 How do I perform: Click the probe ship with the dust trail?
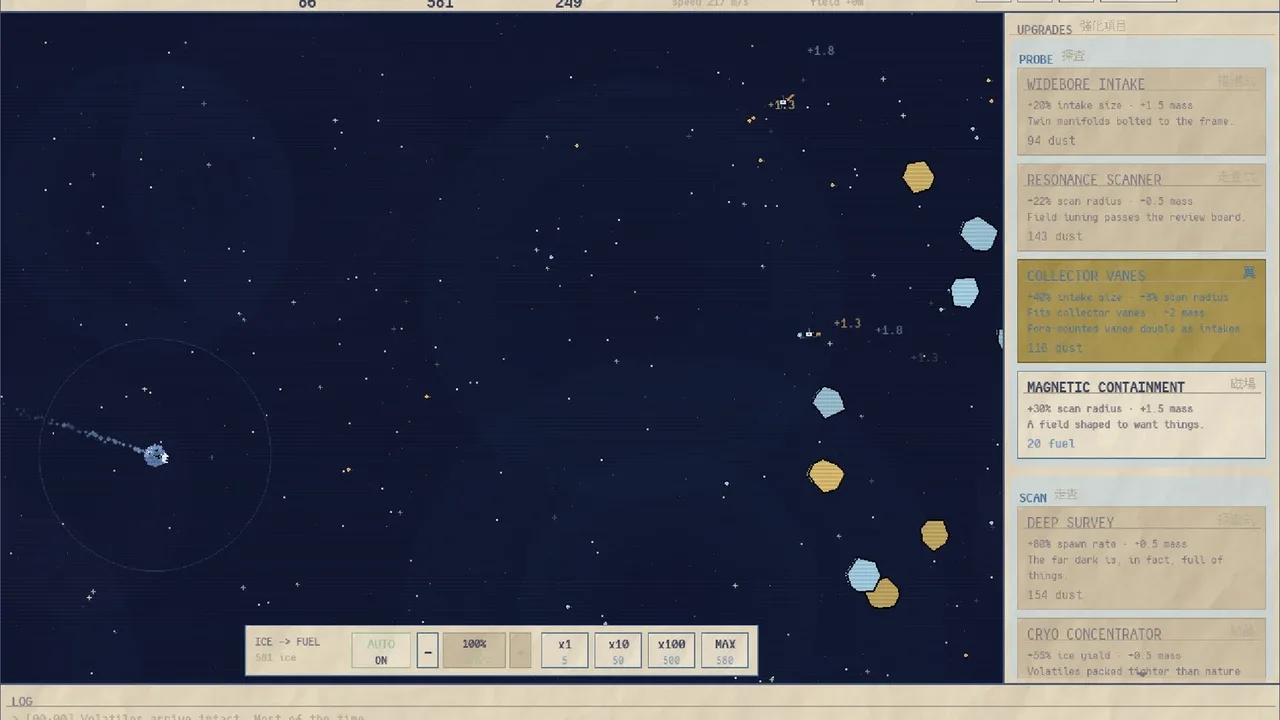[x=155, y=455]
